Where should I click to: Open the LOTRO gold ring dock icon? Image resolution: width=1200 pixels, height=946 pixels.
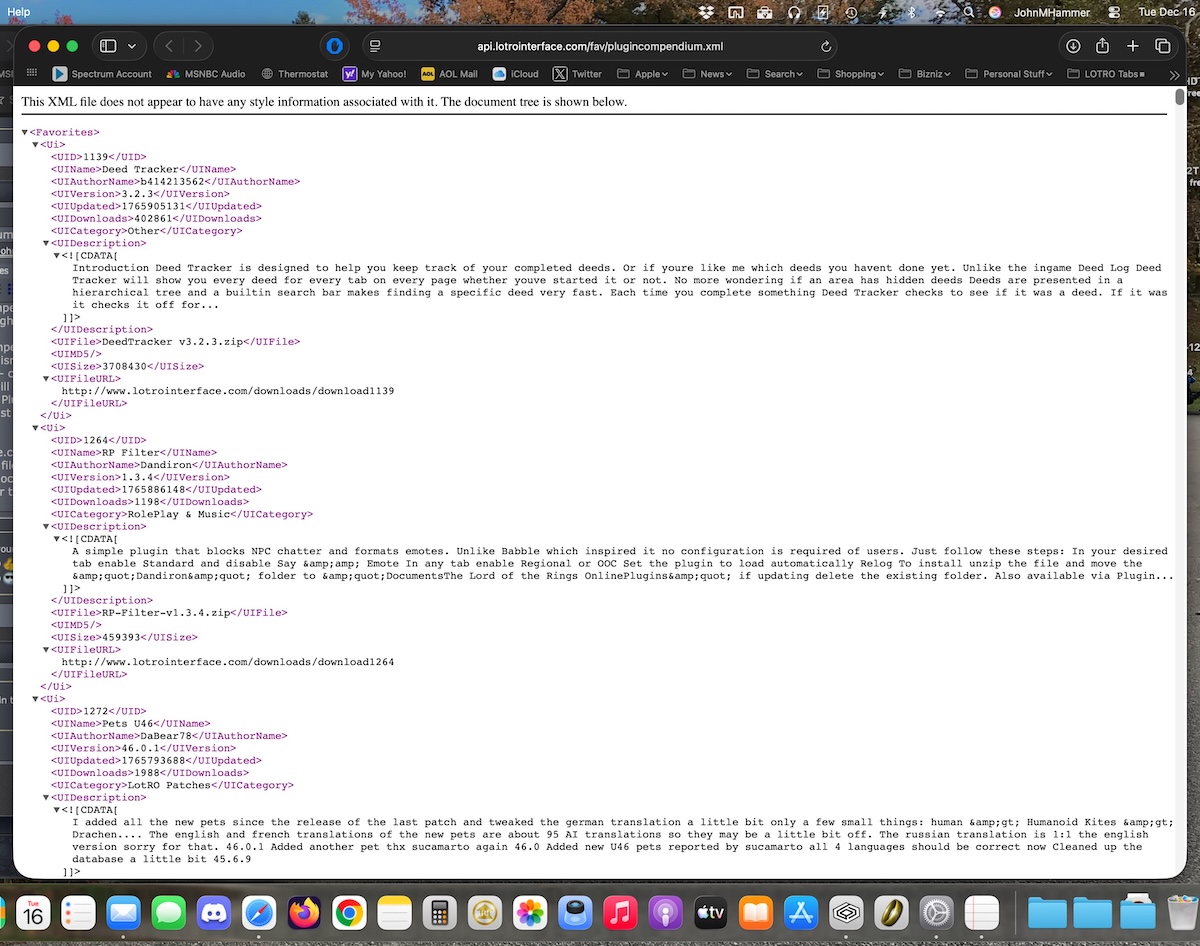coord(892,912)
